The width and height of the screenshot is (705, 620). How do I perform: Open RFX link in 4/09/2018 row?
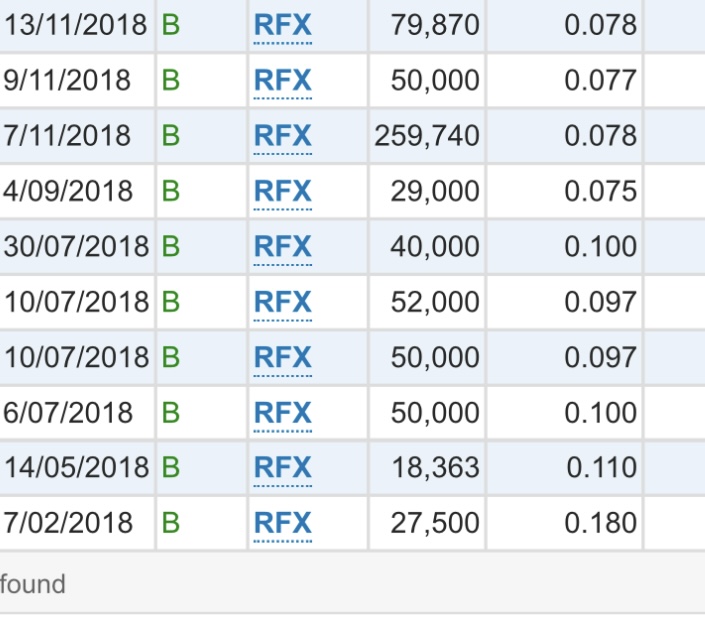click(283, 192)
